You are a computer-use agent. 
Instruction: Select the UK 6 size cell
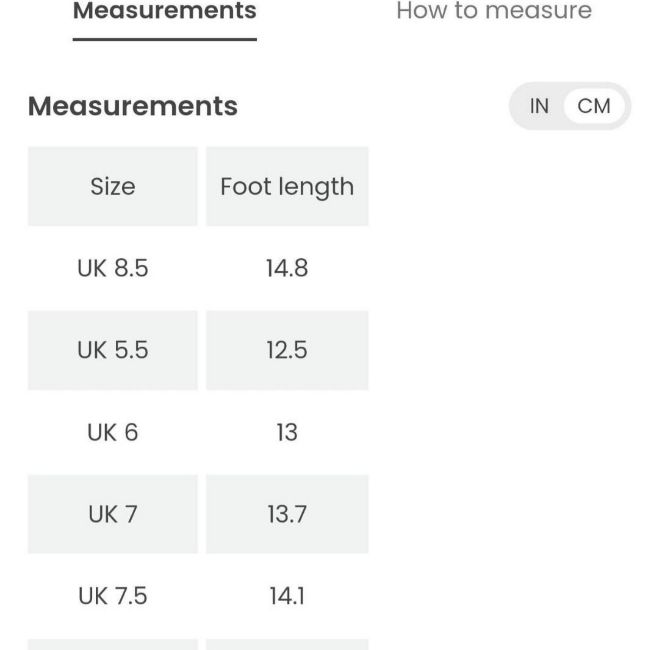tap(113, 432)
